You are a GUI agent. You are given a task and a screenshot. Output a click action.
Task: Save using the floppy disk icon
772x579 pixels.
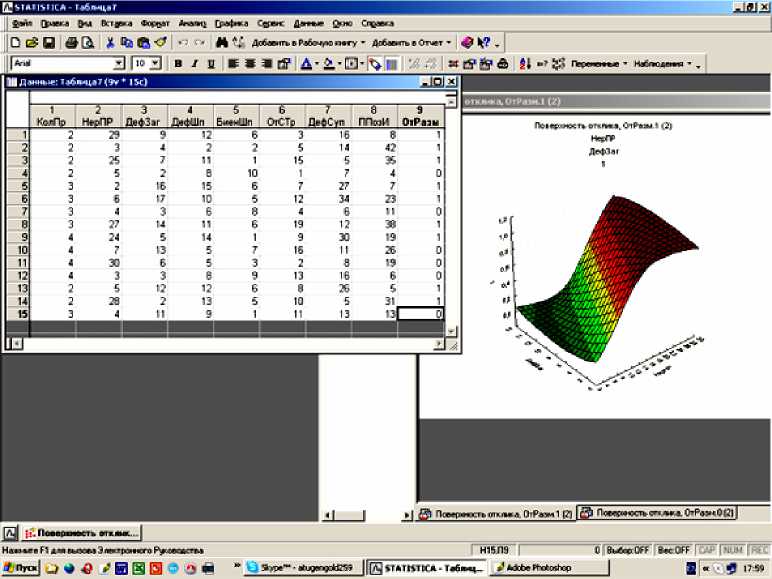coord(48,43)
